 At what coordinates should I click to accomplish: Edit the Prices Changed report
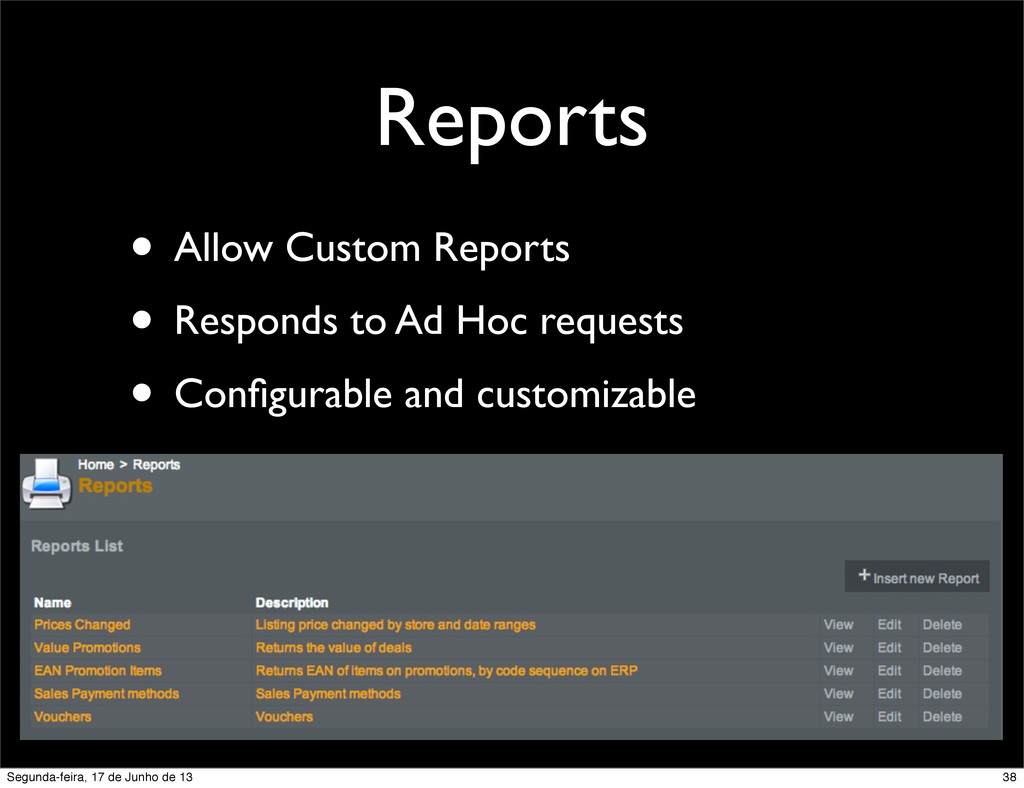889,625
